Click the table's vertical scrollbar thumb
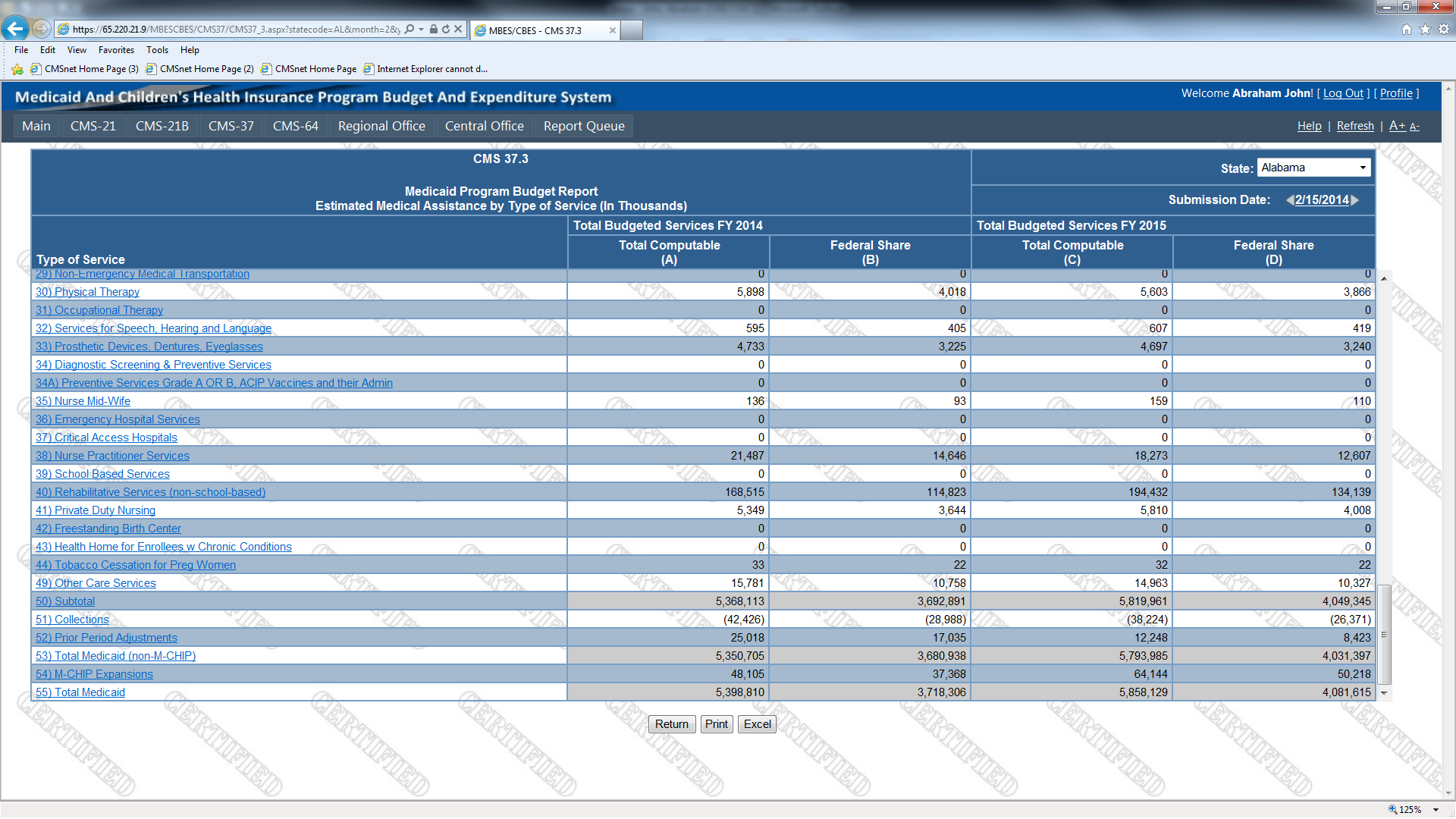The width and height of the screenshot is (1456, 819). click(1384, 634)
